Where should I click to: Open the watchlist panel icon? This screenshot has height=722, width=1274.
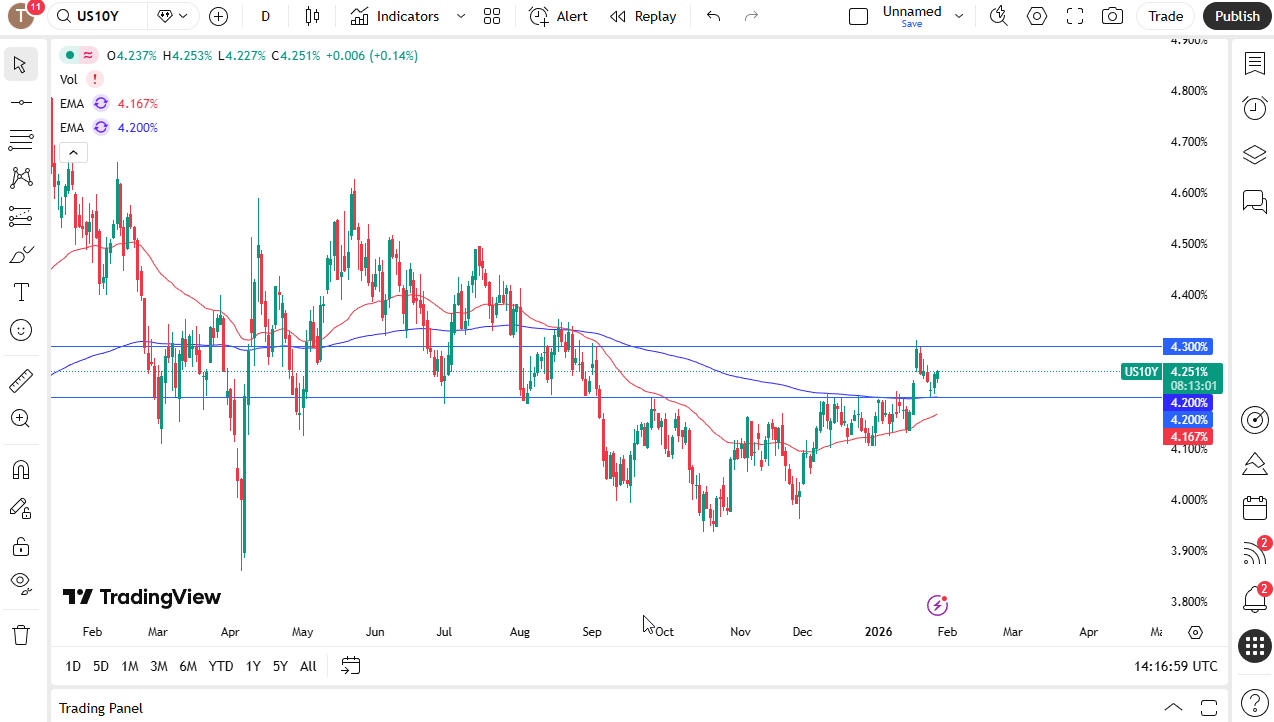[1254, 64]
